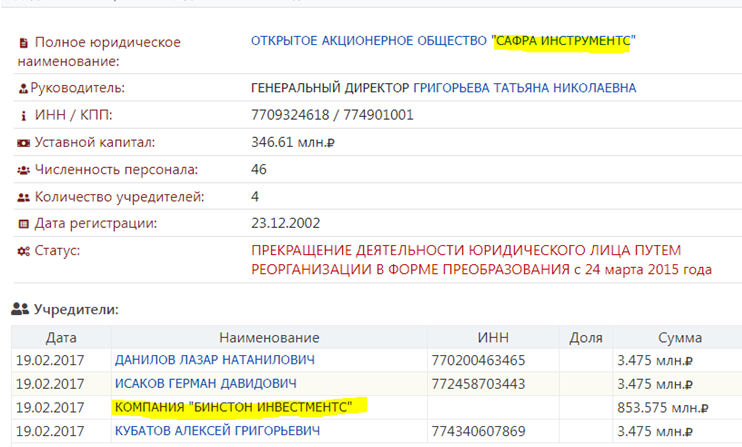Select the sum 3.475 млн in Данилов row
The image size is (742, 447).
click(655, 360)
